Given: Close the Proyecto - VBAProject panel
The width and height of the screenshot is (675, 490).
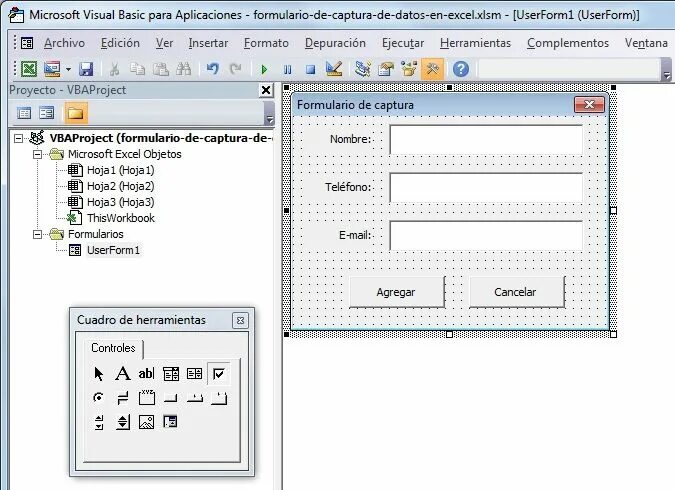Looking at the screenshot, I should click(266, 90).
